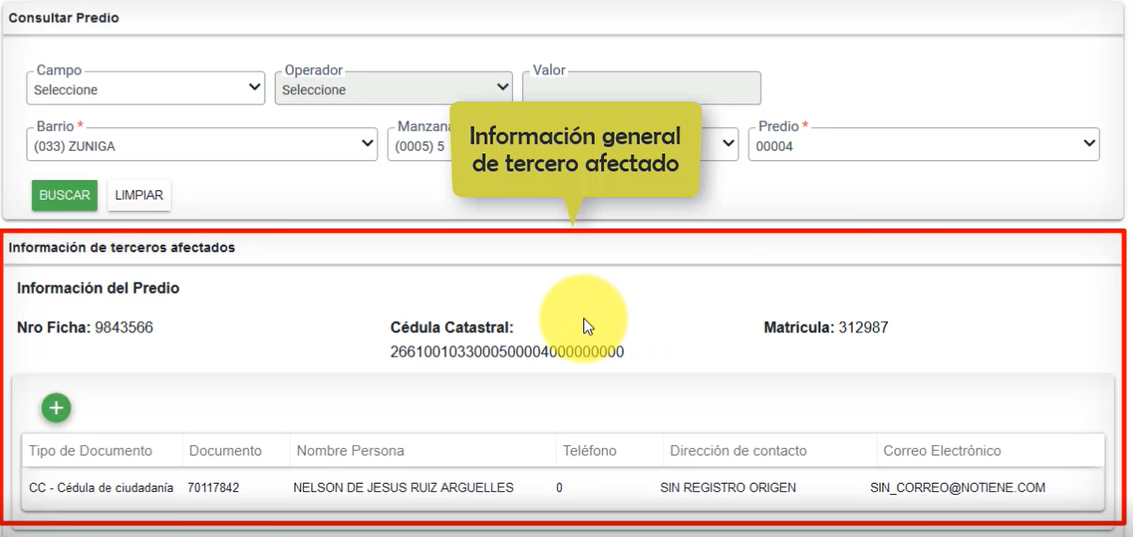The image size is (1133, 537).
Task: Open the Manzana dropdown
Action: click(x=420, y=146)
